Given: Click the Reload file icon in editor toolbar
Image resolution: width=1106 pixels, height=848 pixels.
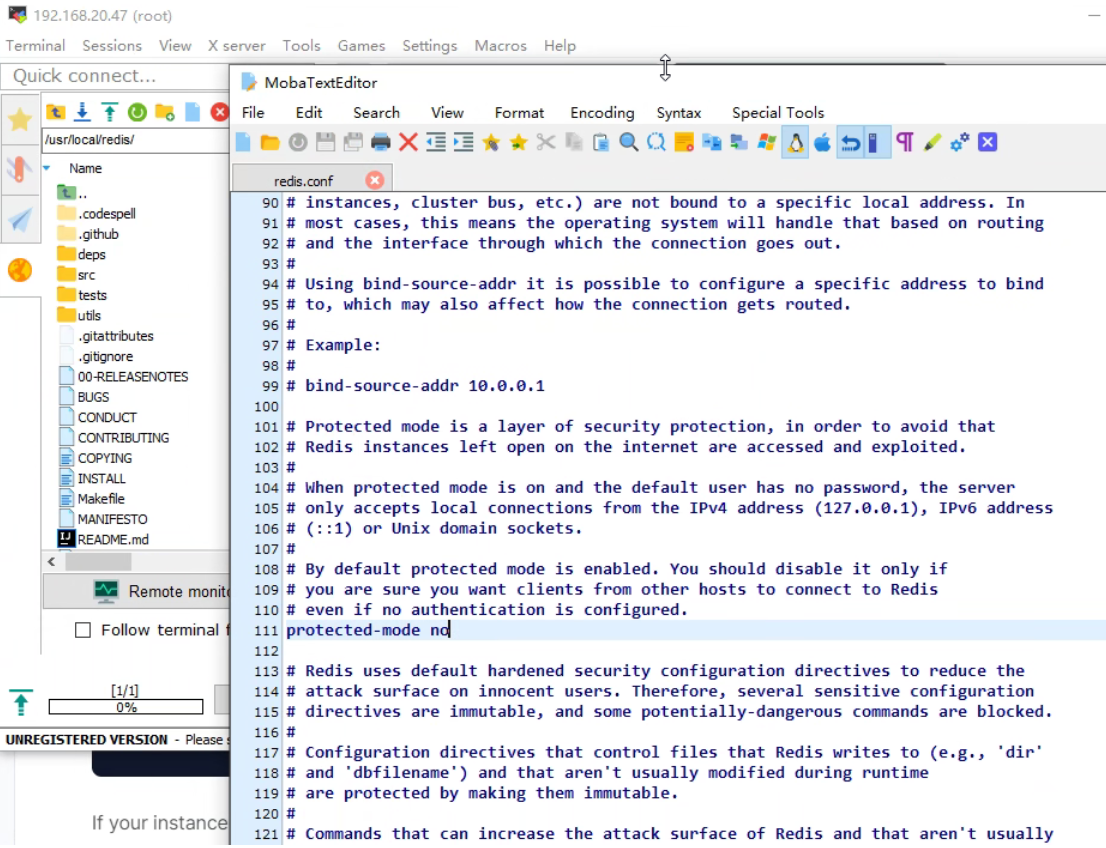Looking at the screenshot, I should (x=298, y=143).
